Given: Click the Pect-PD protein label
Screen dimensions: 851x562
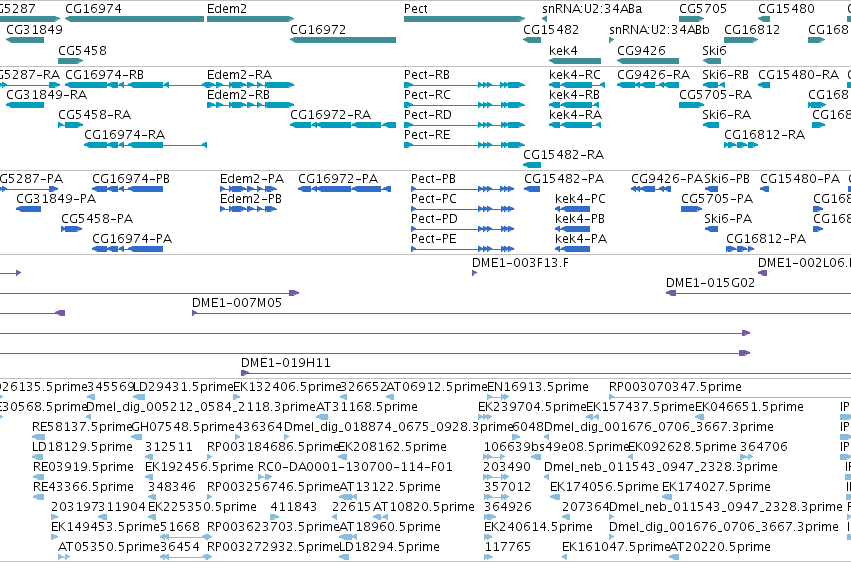Looking at the screenshot, I should pos(434,219).
